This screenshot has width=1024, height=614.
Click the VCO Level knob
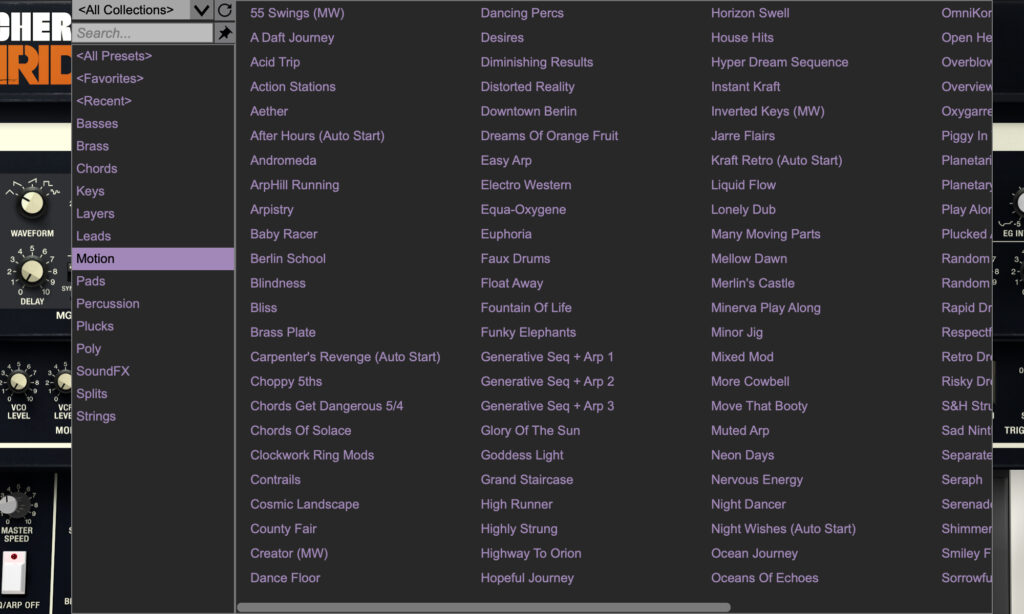[x=18, y=381]
